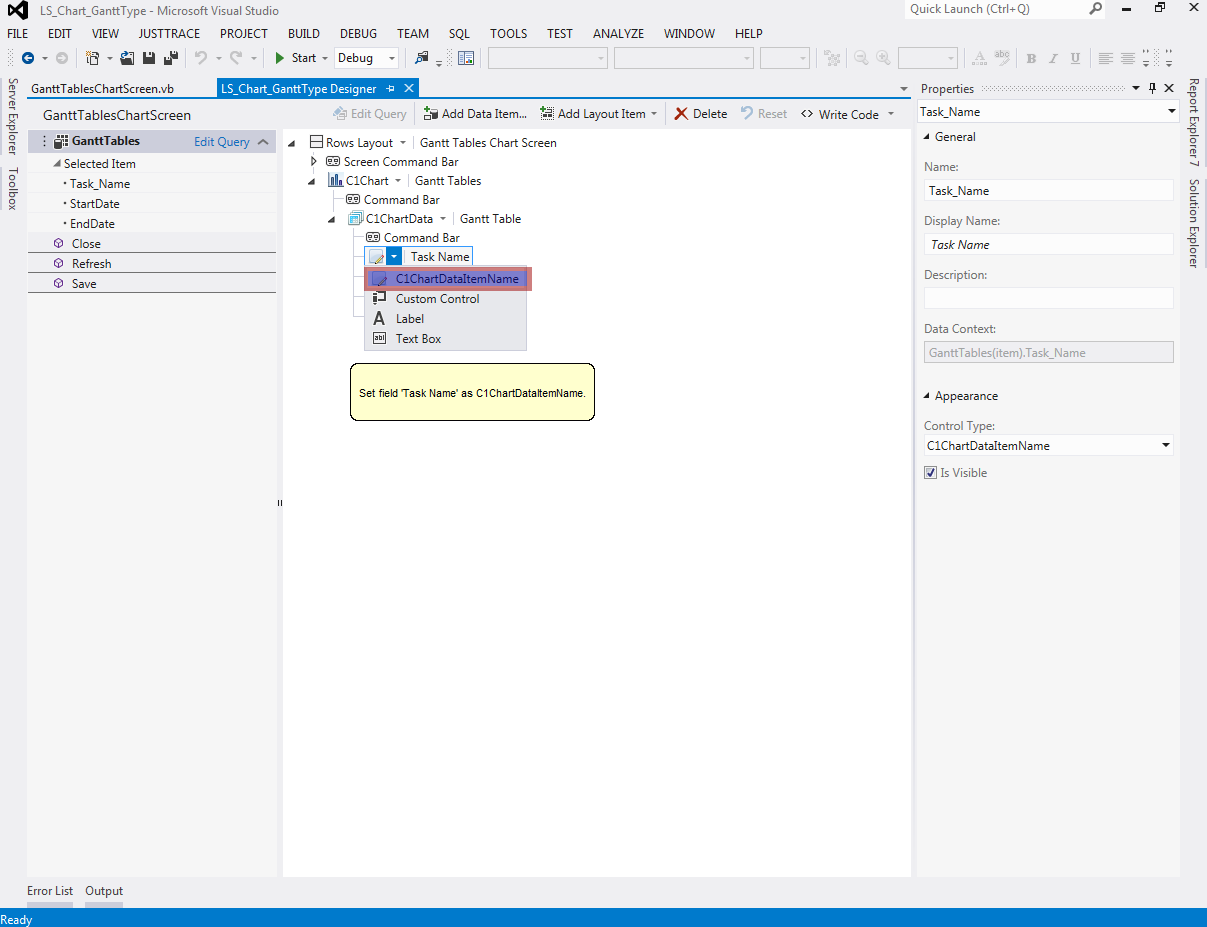Open the BUILD menu
Image resolution: width=1207 pixels, height=927 pixels.
click(304, 33)
